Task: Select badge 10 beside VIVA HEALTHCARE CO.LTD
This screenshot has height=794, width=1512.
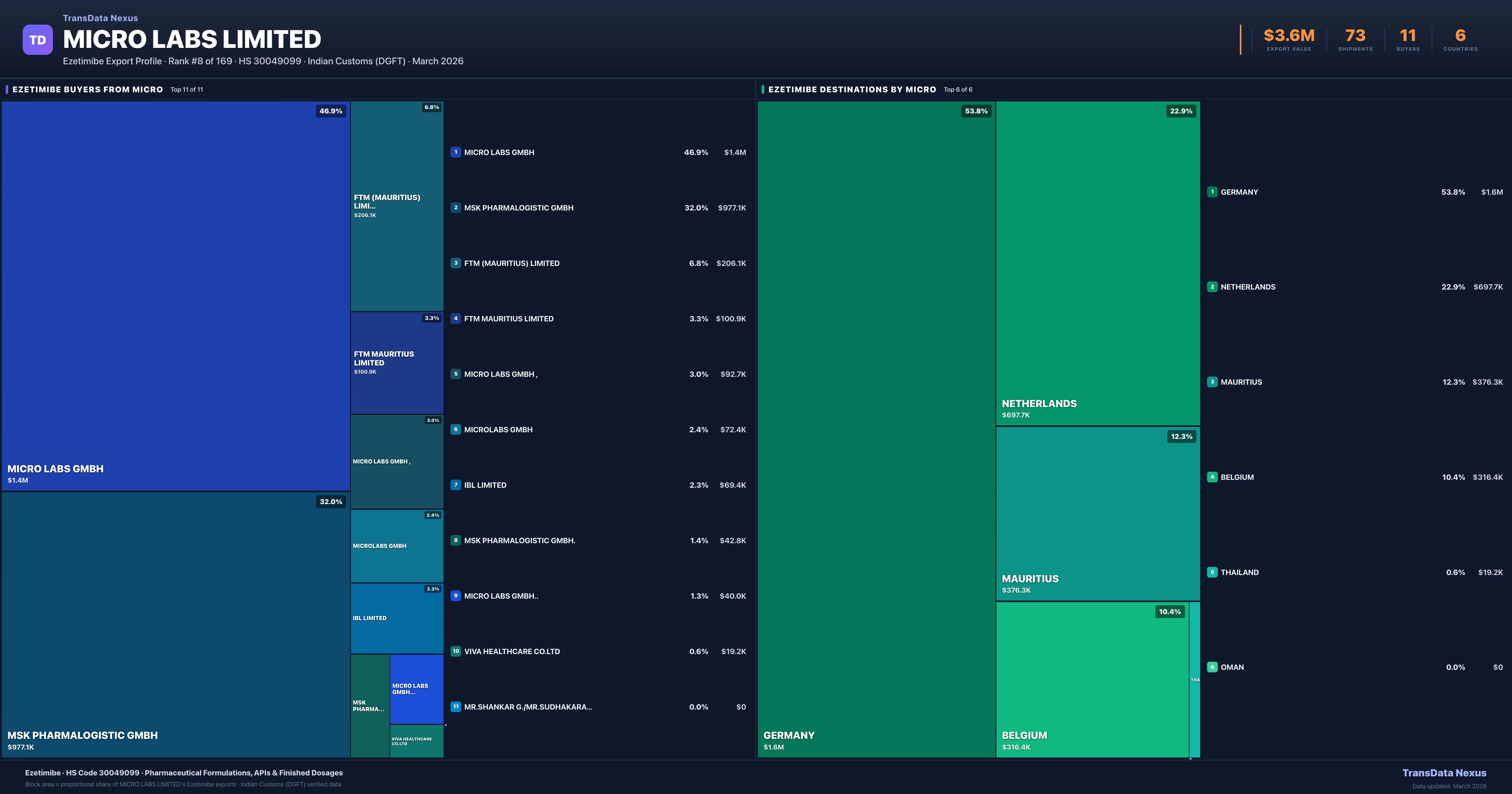Action: coord(456,651)
